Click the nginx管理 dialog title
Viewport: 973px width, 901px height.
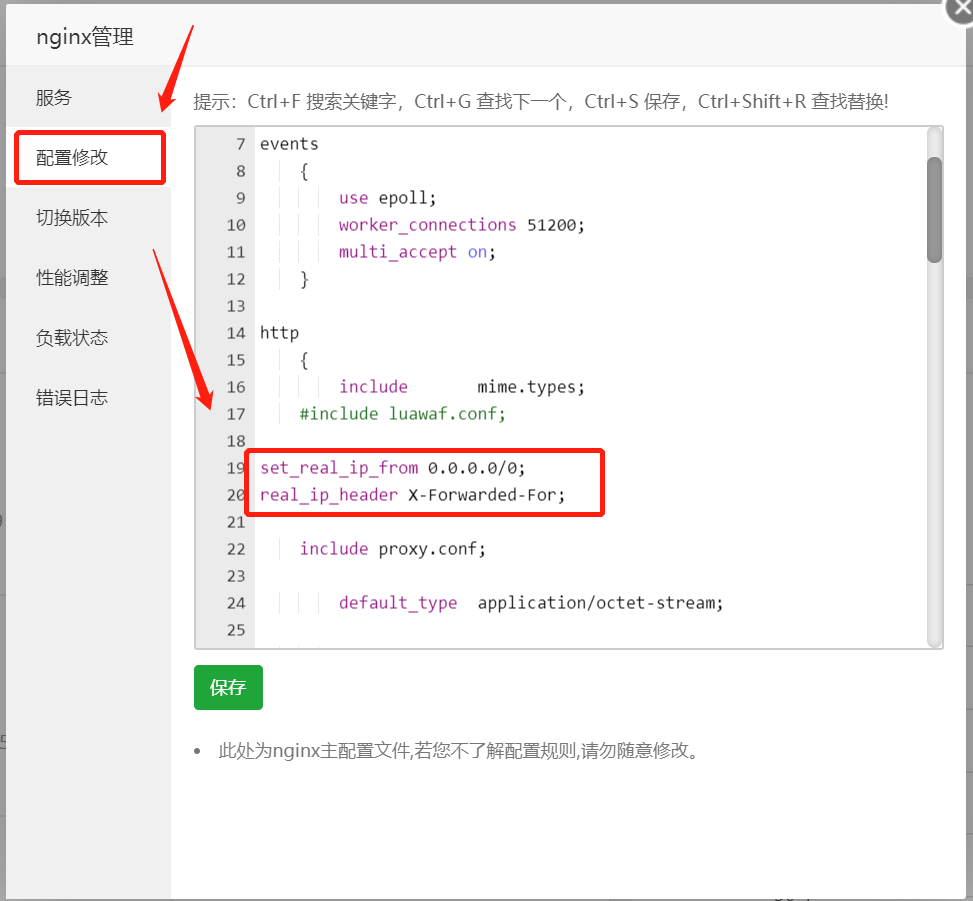coord(85,37)
